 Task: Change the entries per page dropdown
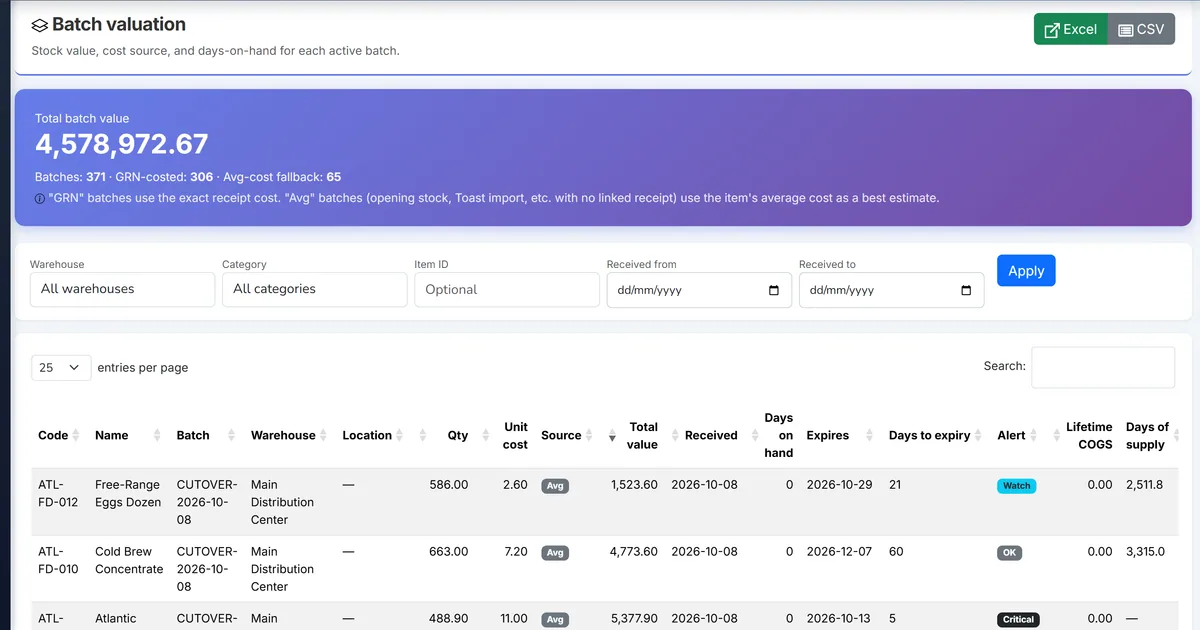coord(61,368)
